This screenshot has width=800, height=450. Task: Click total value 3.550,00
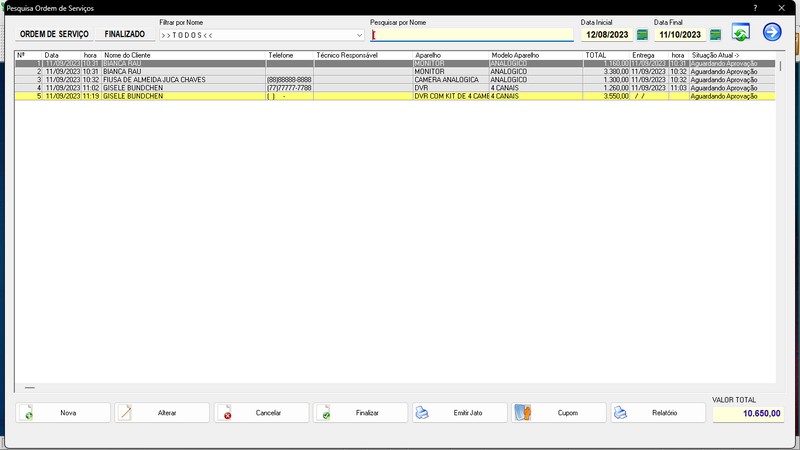click(x=606, y=96)
